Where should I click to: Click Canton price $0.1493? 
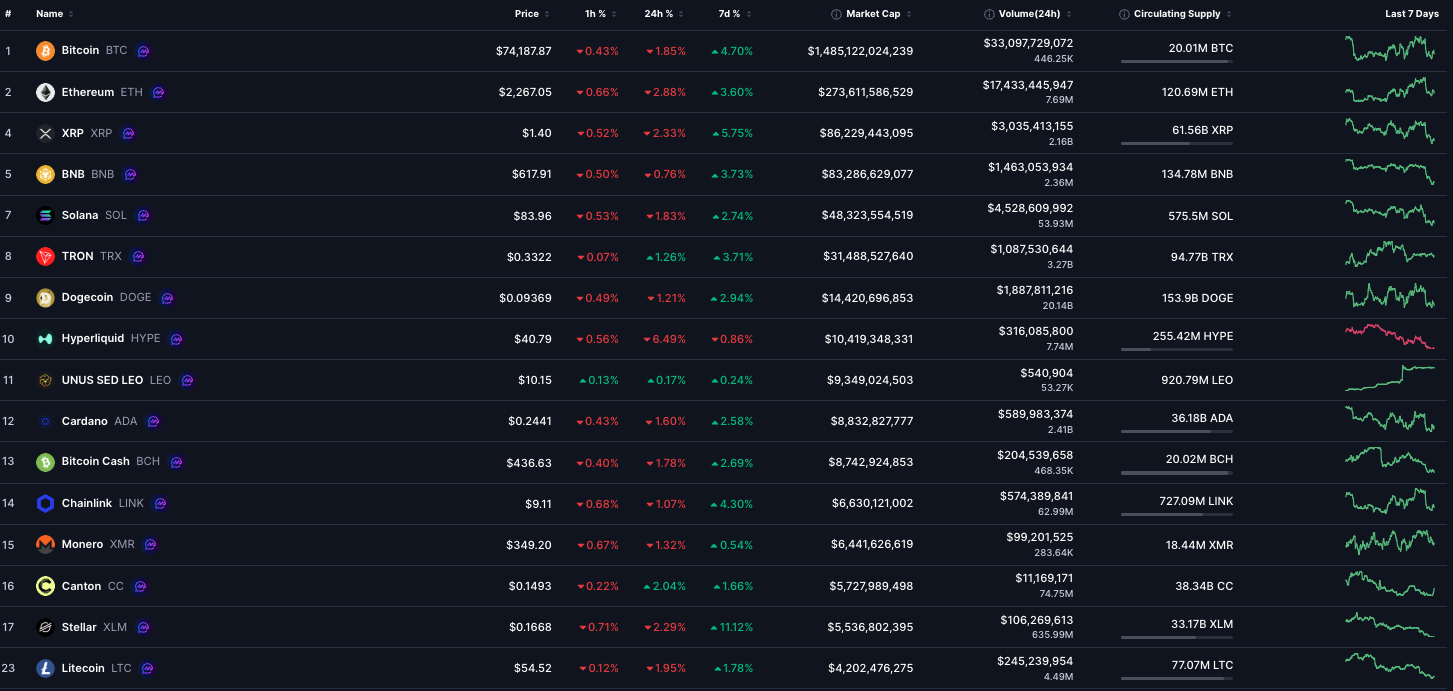(x=529, y=586)
